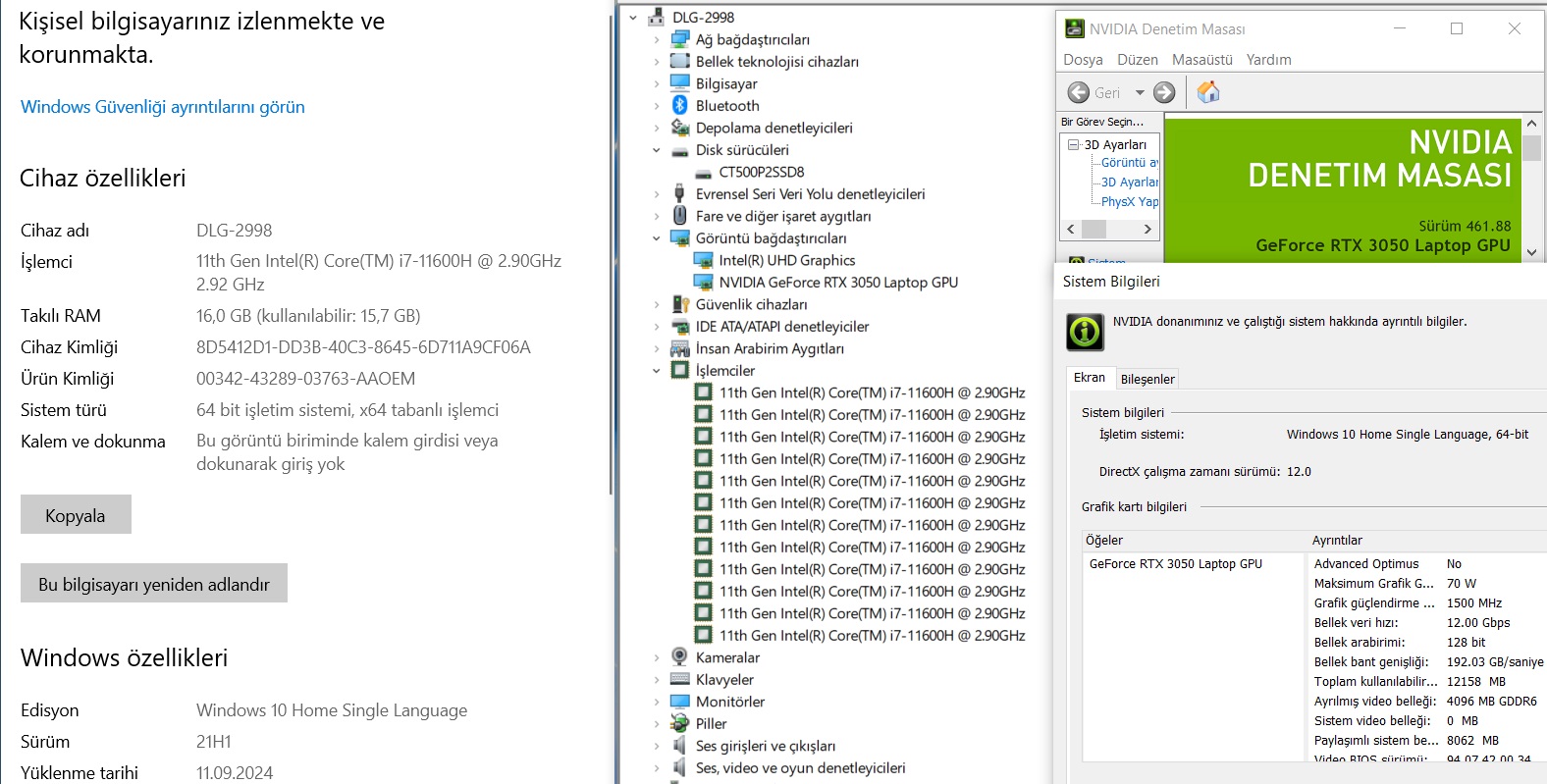This screenshot has height=784, width=1547.
Task: Click the Klavyeler keyboard icon
Action: 679,679
